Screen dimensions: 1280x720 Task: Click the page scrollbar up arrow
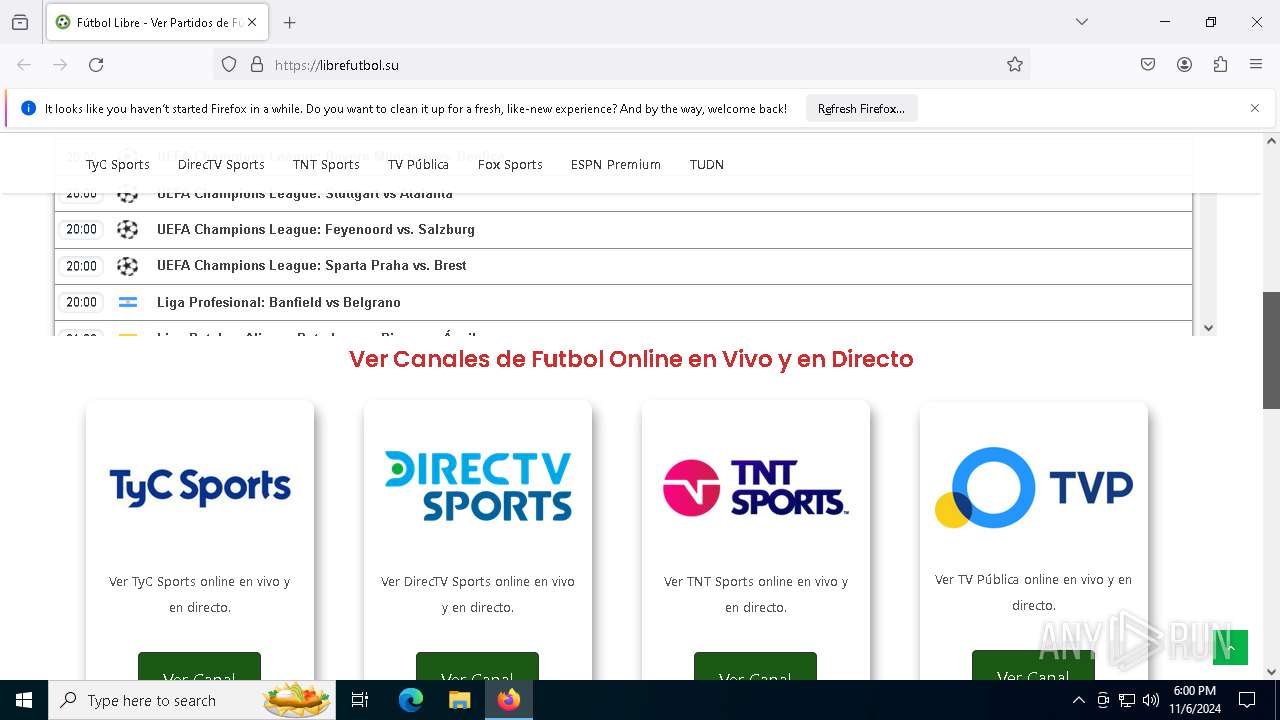[x=1271, y=141]
